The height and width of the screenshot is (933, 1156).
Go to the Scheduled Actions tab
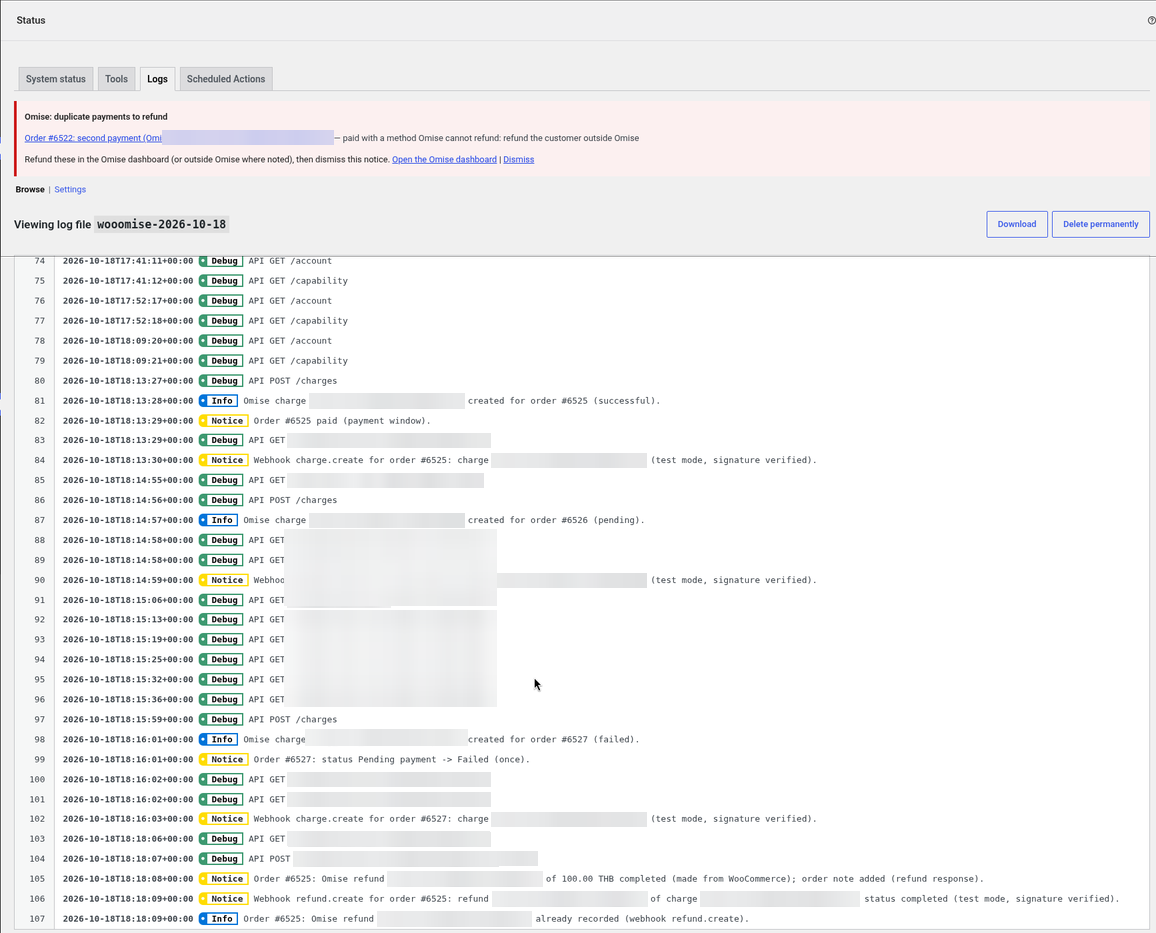226,79
